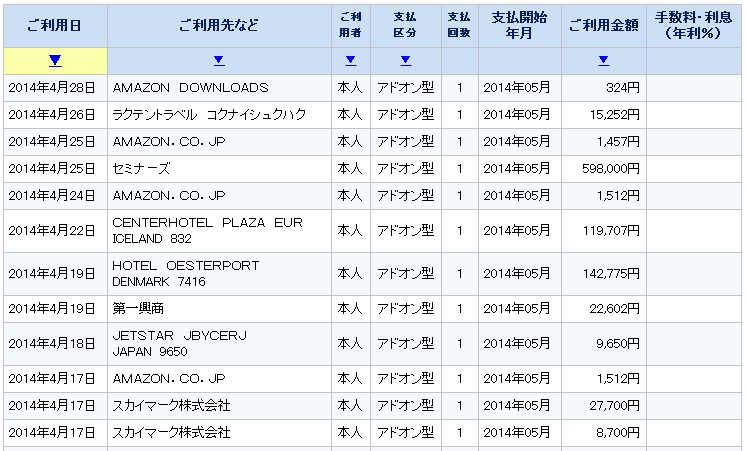Click AMAZON. CO. JP on 4月24日 row
Screen dimensions: 746x451
coord(169,196)
